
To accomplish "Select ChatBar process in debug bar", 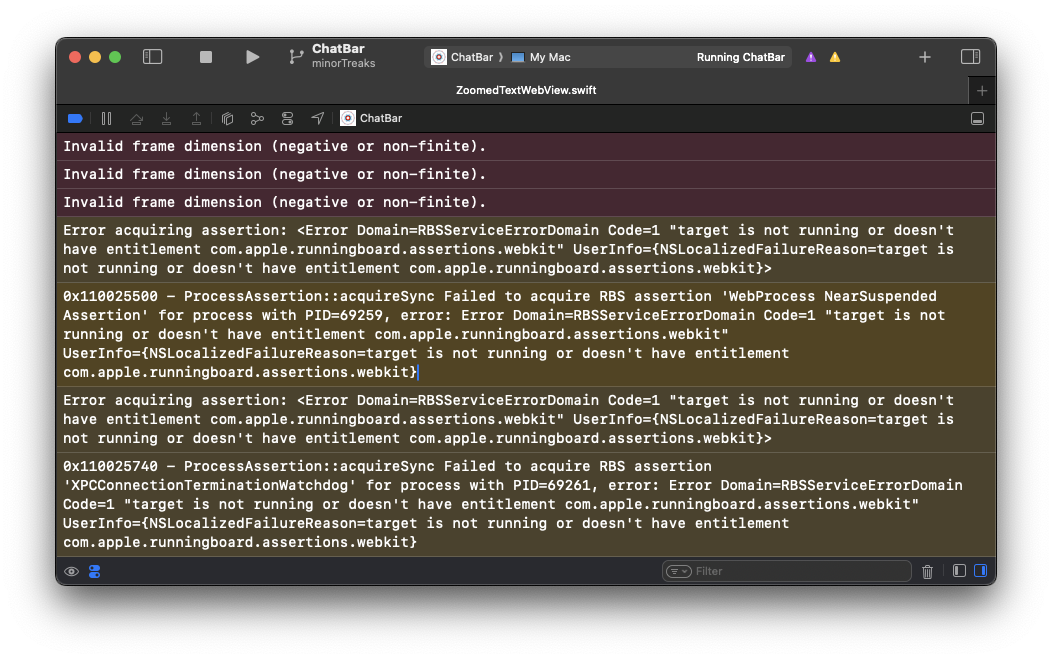I will (x=371, y=118).
